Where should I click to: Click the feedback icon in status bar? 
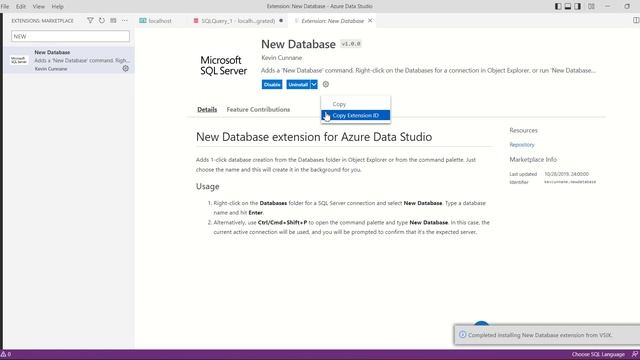coord(634,354)
